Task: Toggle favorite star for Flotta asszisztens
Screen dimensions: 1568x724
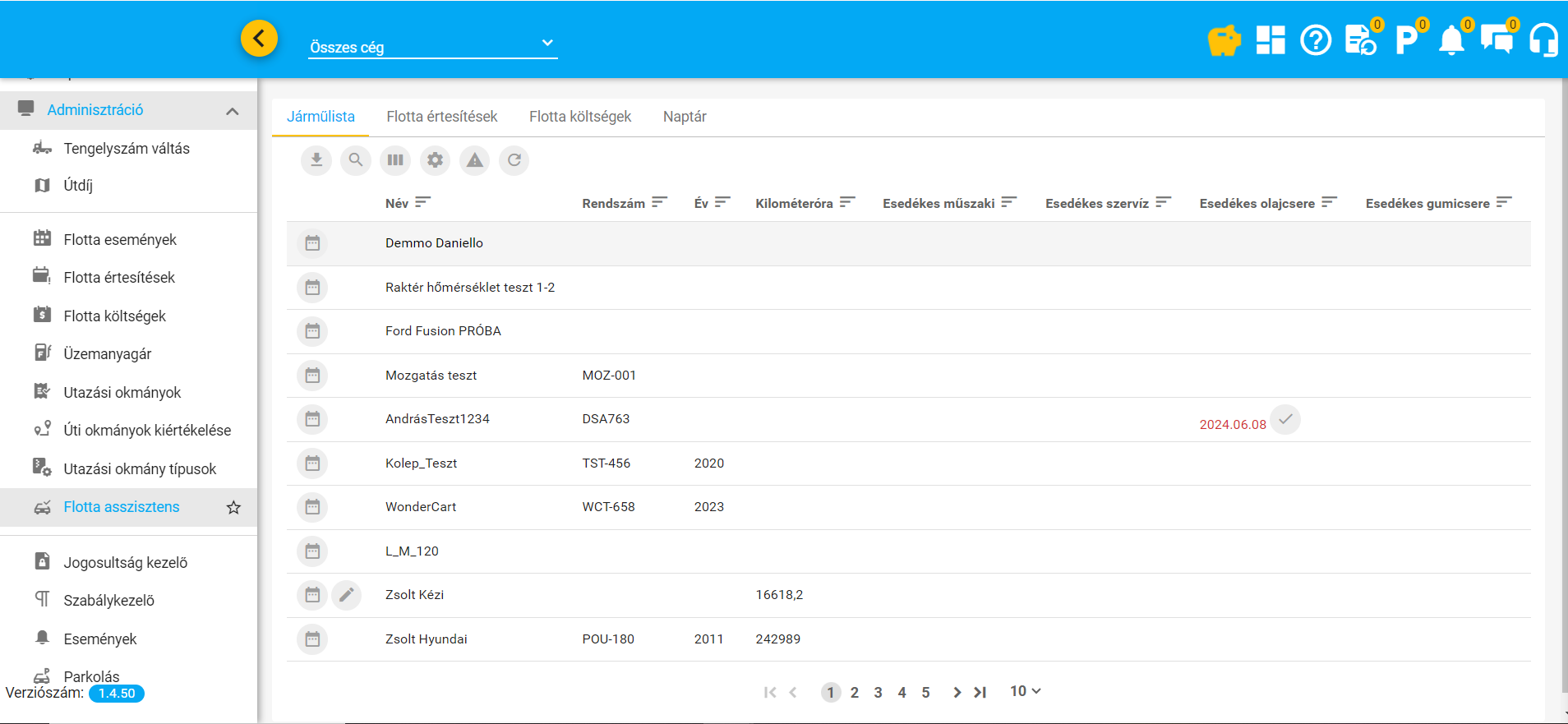Action: pos(233,508)
